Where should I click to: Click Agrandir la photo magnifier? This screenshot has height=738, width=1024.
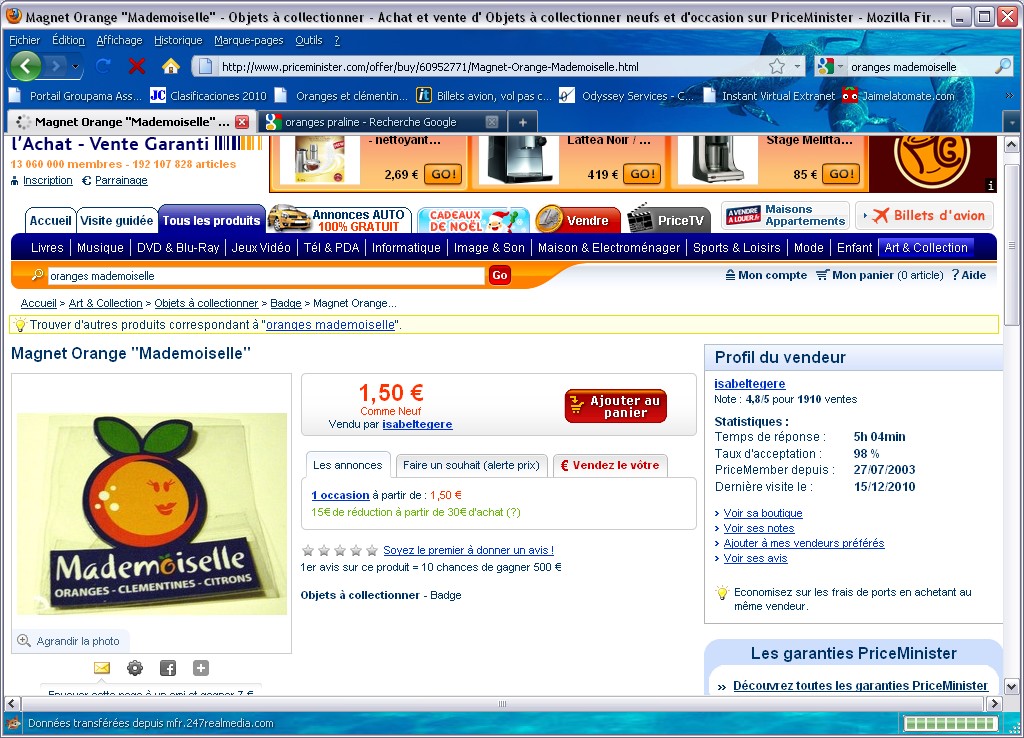click(x=69, y=641)
